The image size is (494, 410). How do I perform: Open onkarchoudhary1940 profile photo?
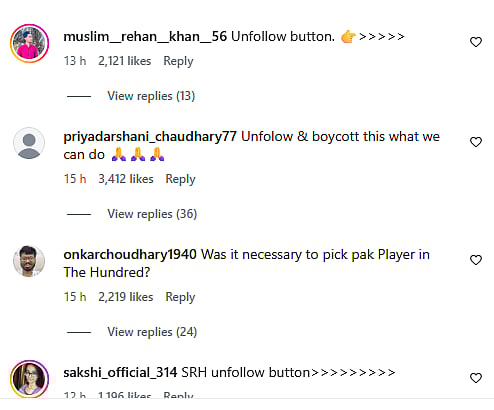pyautogui.click(x=29, y=261)
